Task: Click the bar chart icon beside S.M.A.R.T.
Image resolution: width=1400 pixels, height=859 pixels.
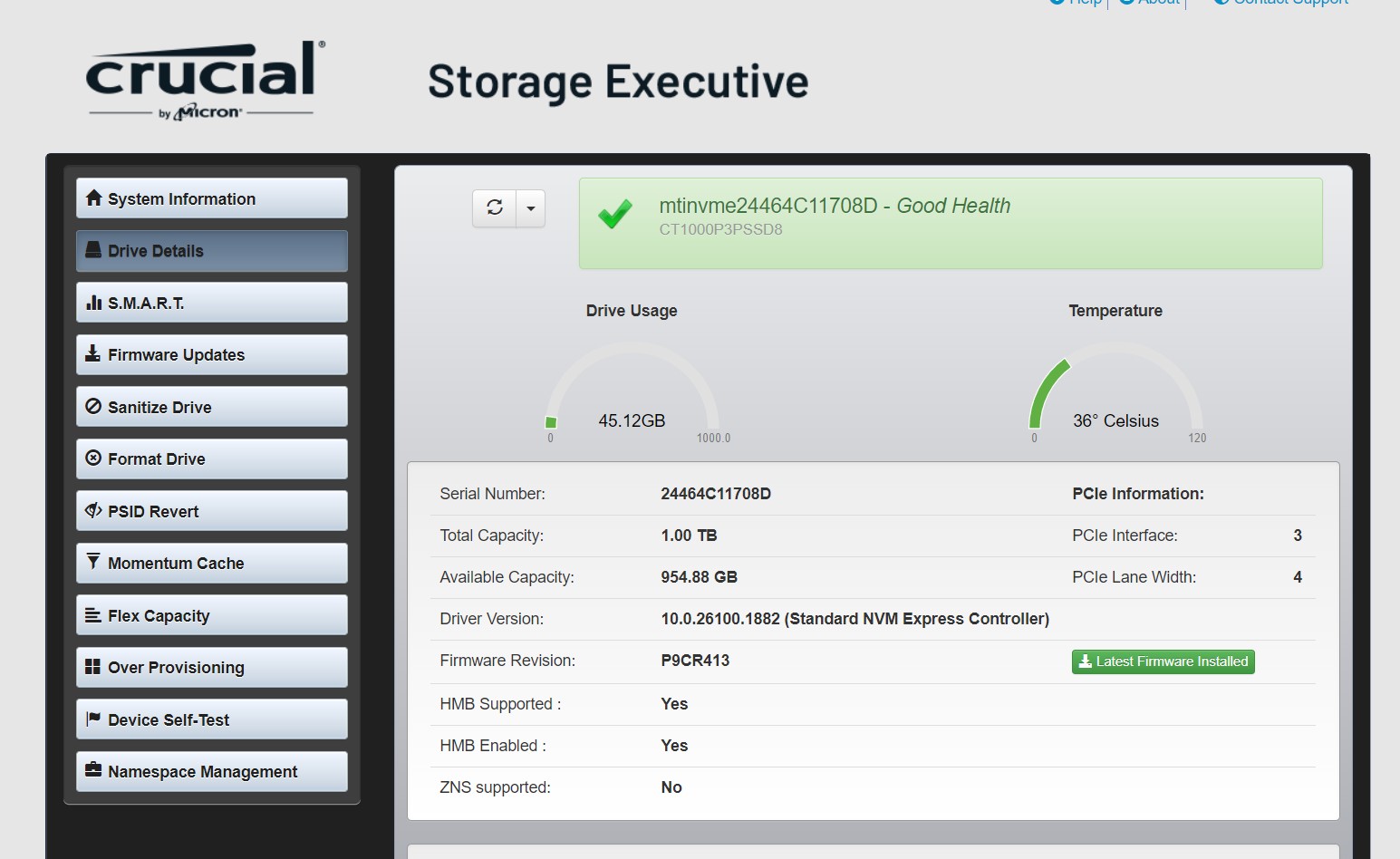Action: point(93,302)
